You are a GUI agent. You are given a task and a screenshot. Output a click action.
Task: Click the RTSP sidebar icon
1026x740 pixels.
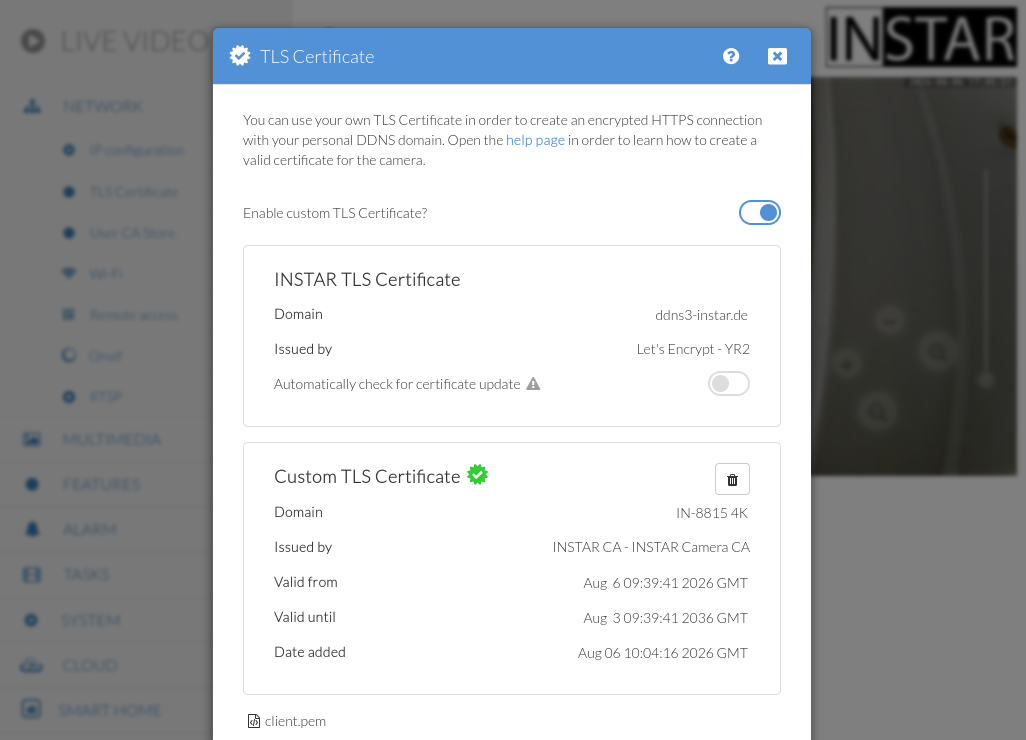click(69, 396)
